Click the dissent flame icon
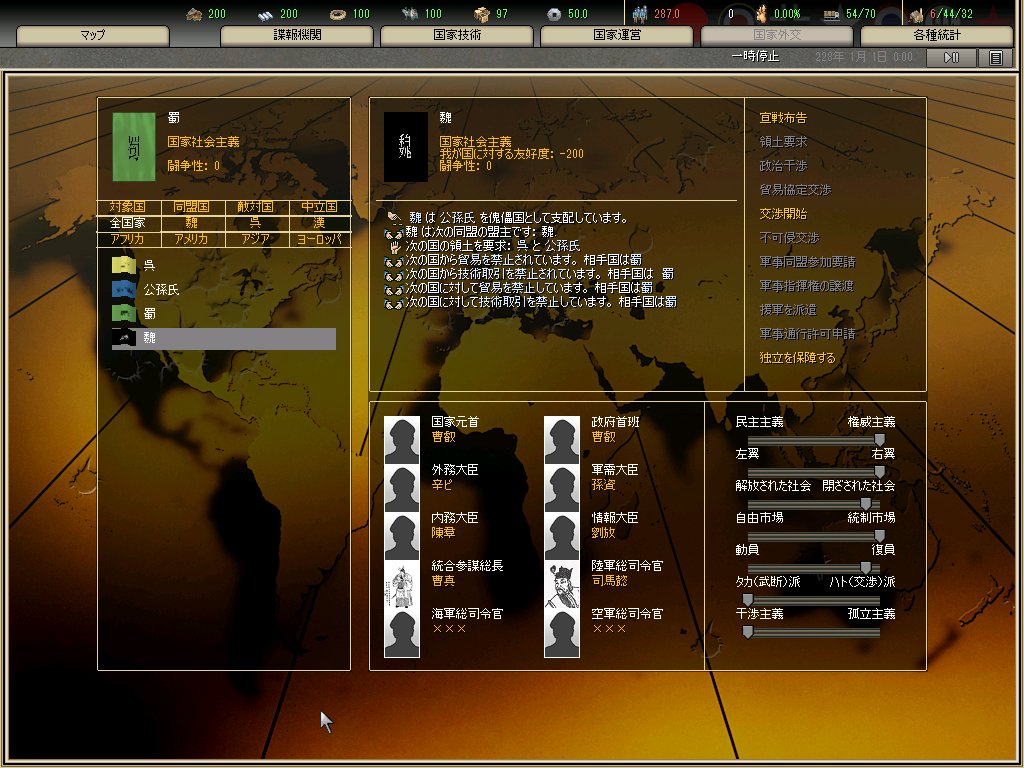Viewport: 1024px width, 768px height. pos(761,14)
